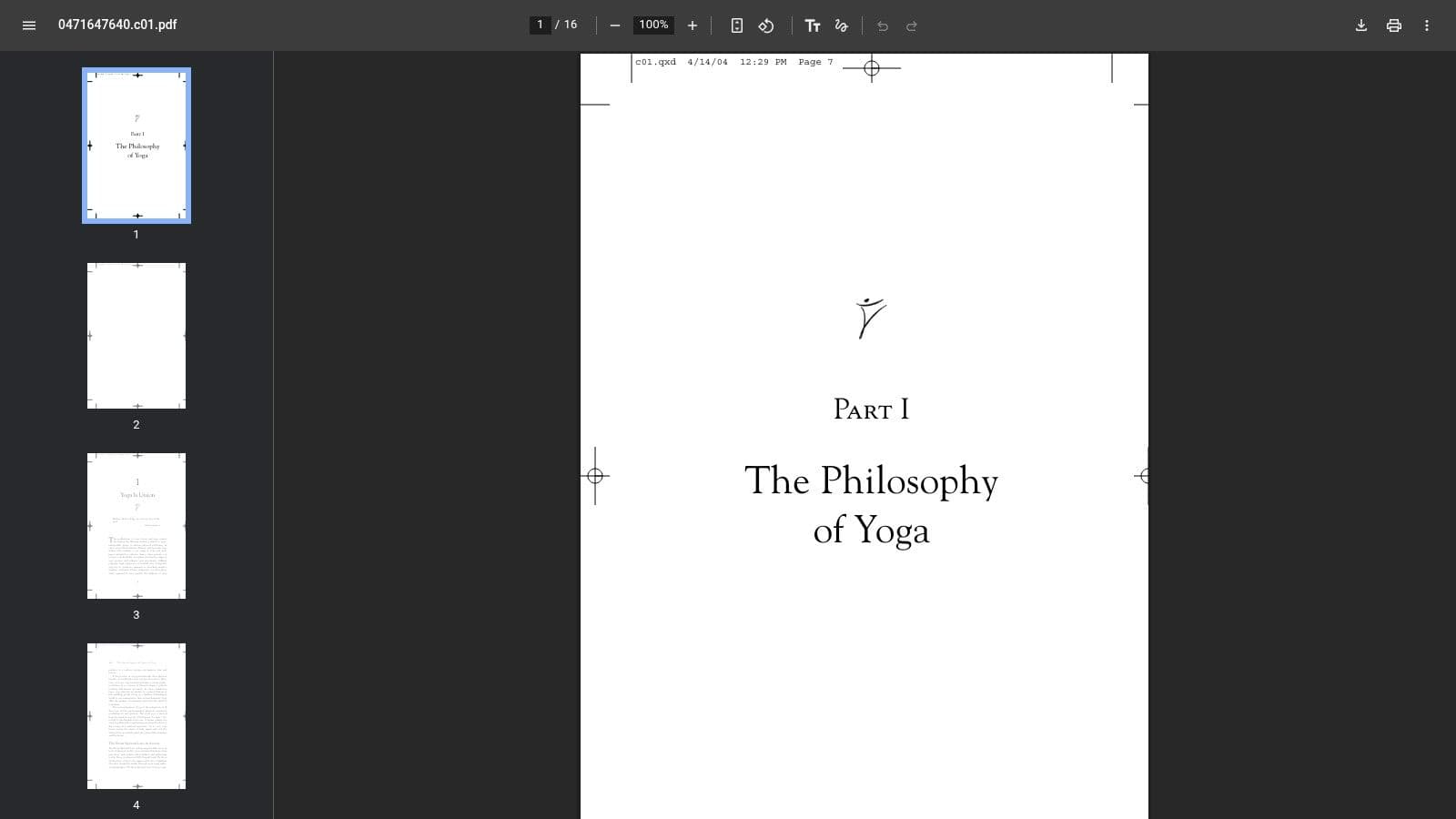Click the undo arrow icon
The height and width of the screenshot is (819, 1456).
point(883,25)
